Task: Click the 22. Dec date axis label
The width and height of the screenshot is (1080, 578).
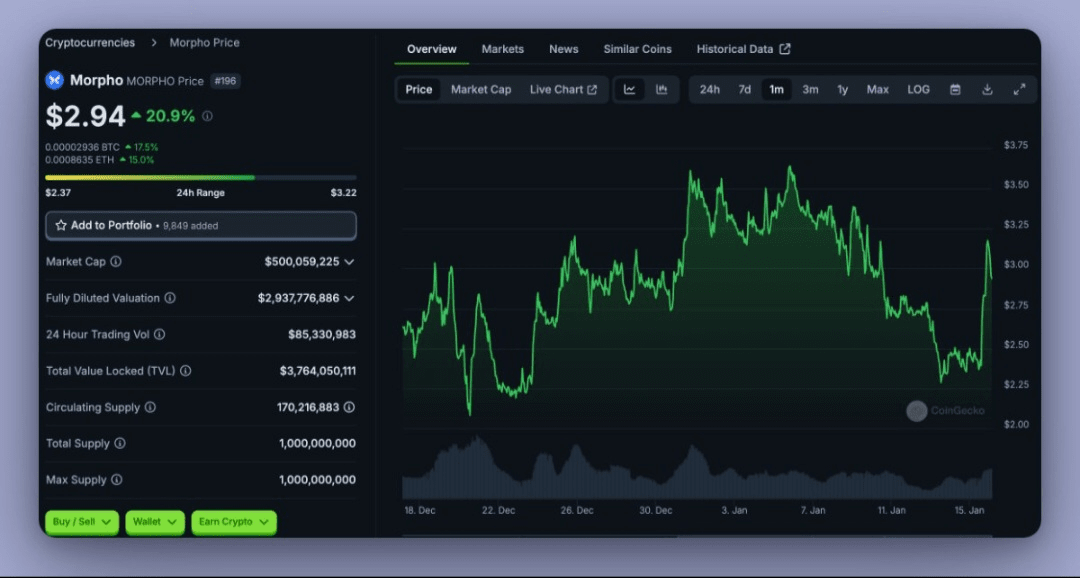Action: coord(498,510)
